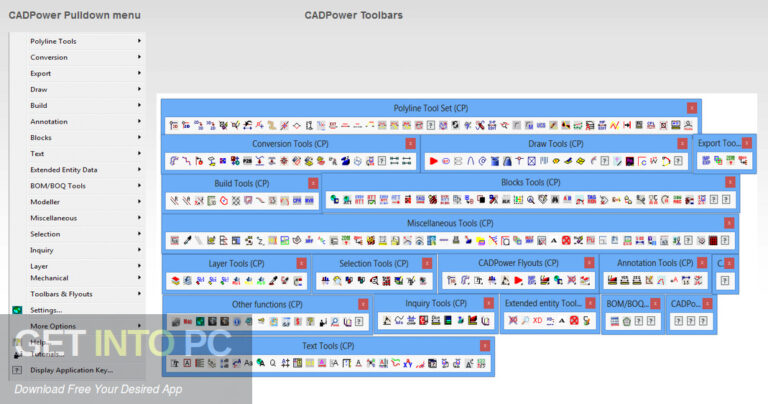Click the green overlapping squares icon in Export Tools
The height and width of the screenshot is (404, 768).
pos(718,161)
